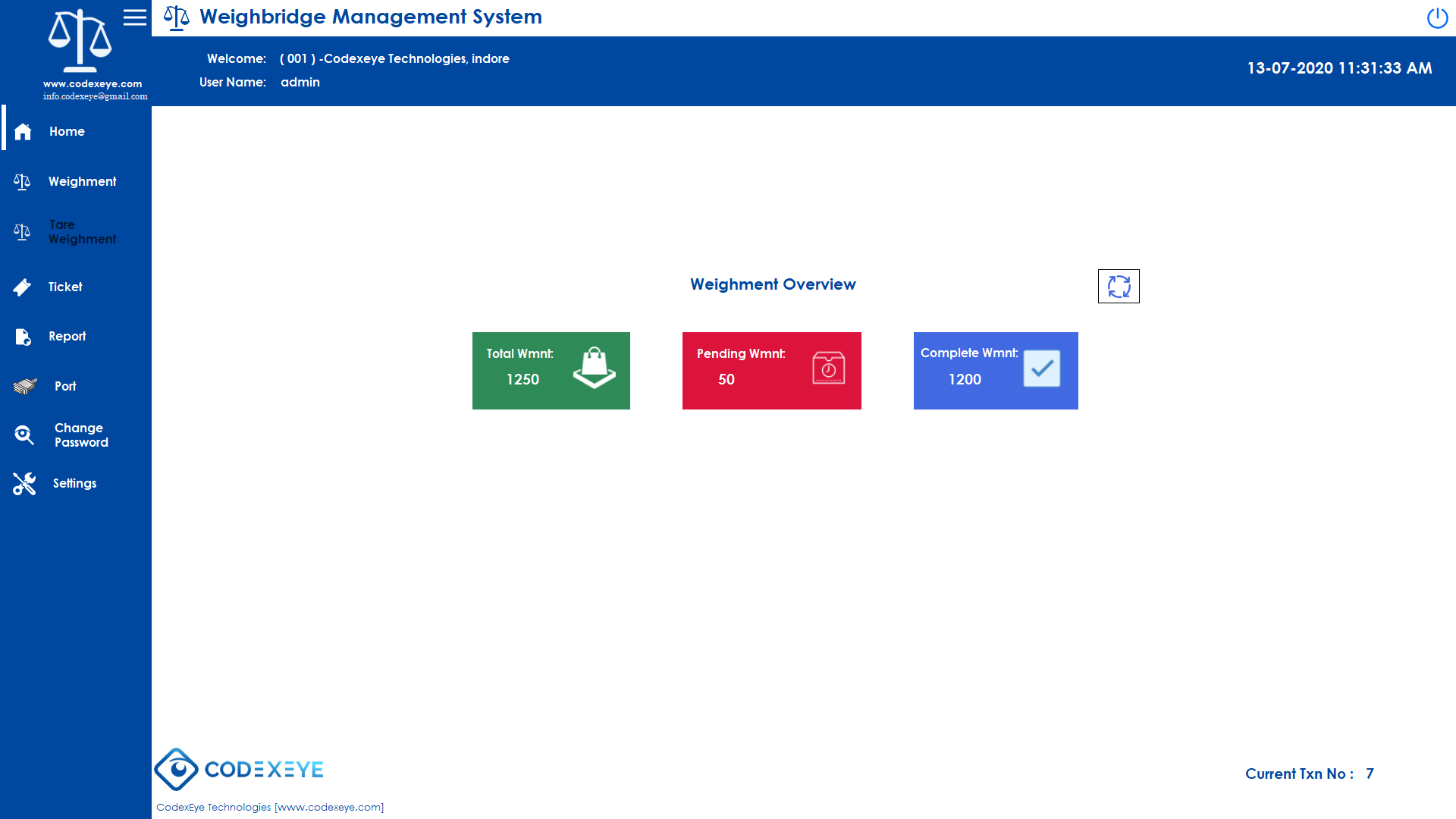Image resolution: width=1456 pixels, height=819 pixels.
Task: Open the Weighment menu label
Action: (x=82, y=182)
